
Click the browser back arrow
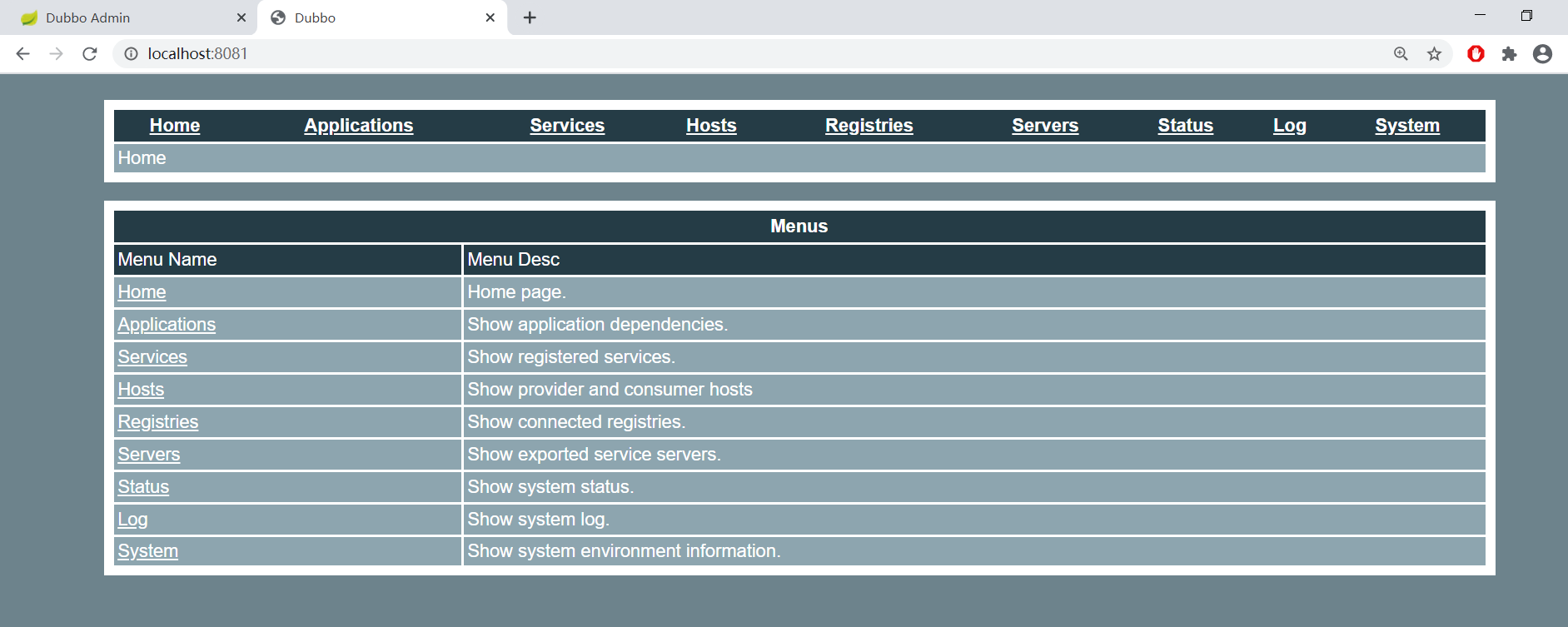22,54
